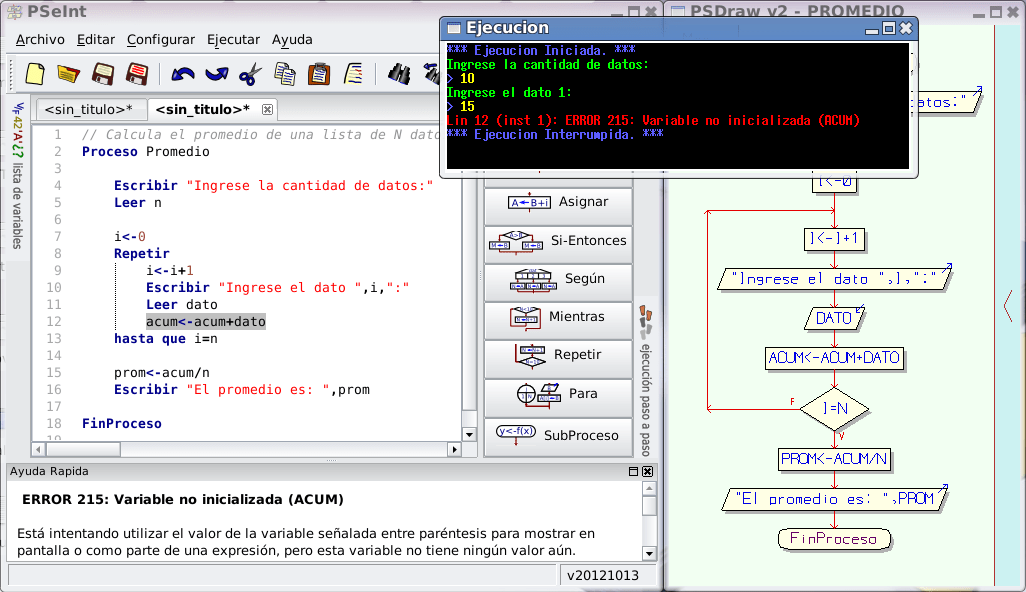The width and height of the screenshot is (1026, 592).
Task: Click the New file toolbar icon
Action: coord(35,74)
